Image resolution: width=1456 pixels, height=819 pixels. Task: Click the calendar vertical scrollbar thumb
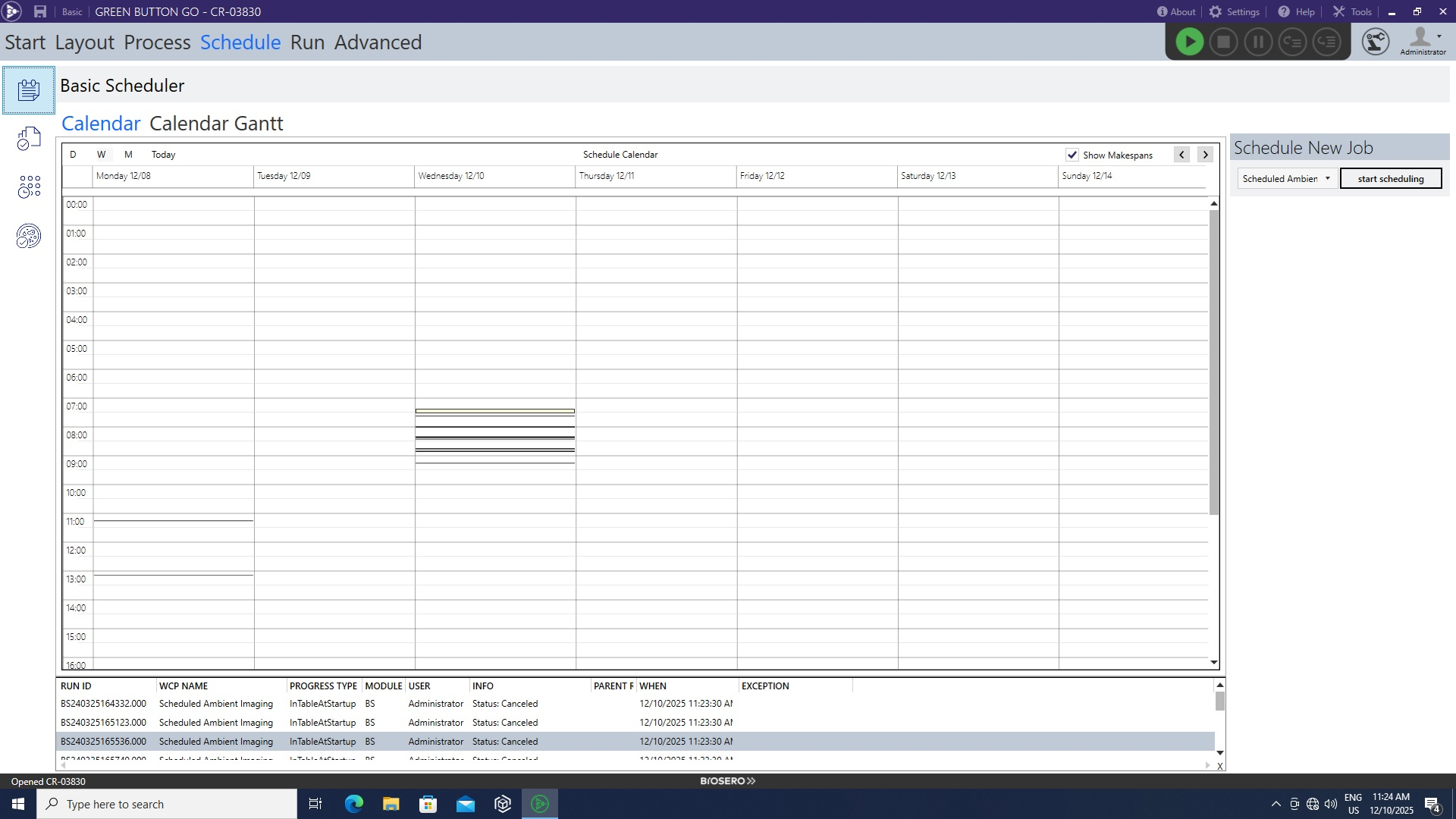click(x=1213, y=360)
